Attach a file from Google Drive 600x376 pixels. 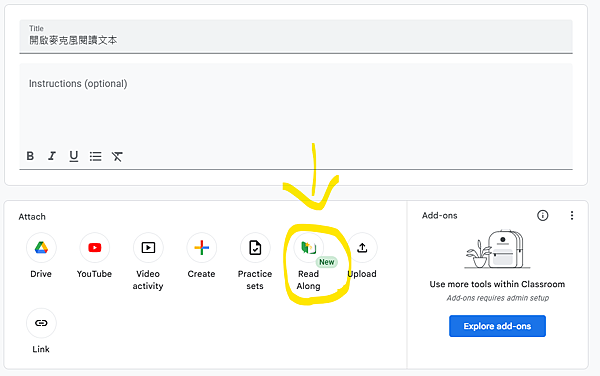pos(41,248)
